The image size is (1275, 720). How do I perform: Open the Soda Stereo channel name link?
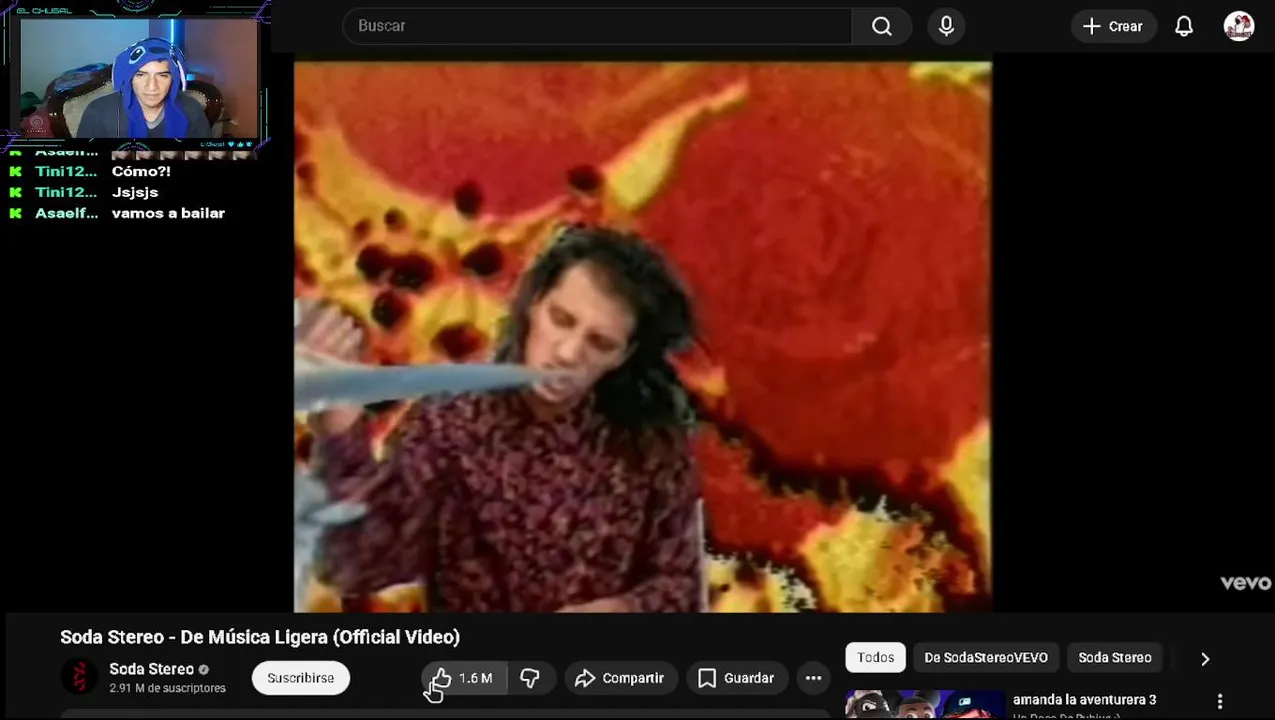151,669
